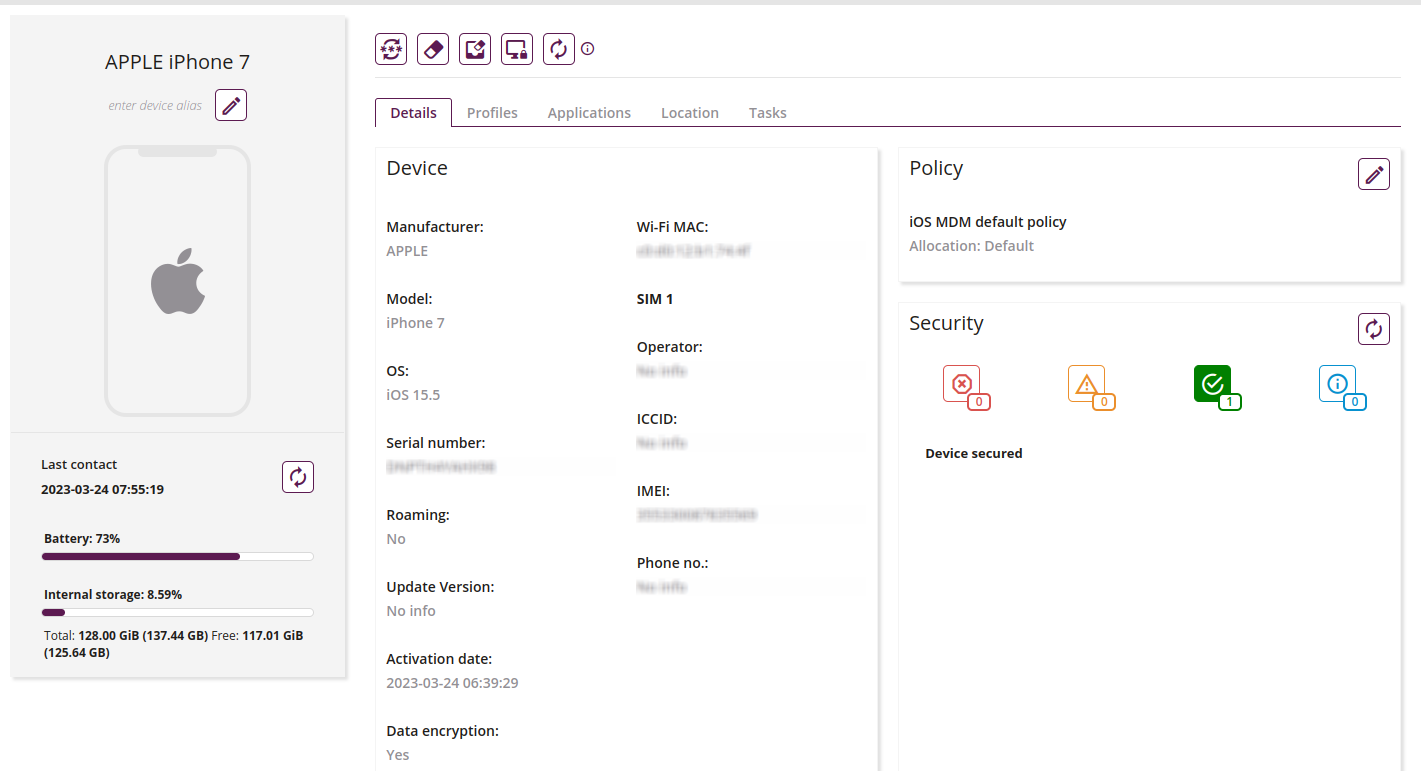Stay on the Details tab
Image resolution: width=1421 pixels, height=771 pixels.
[413, 113]
